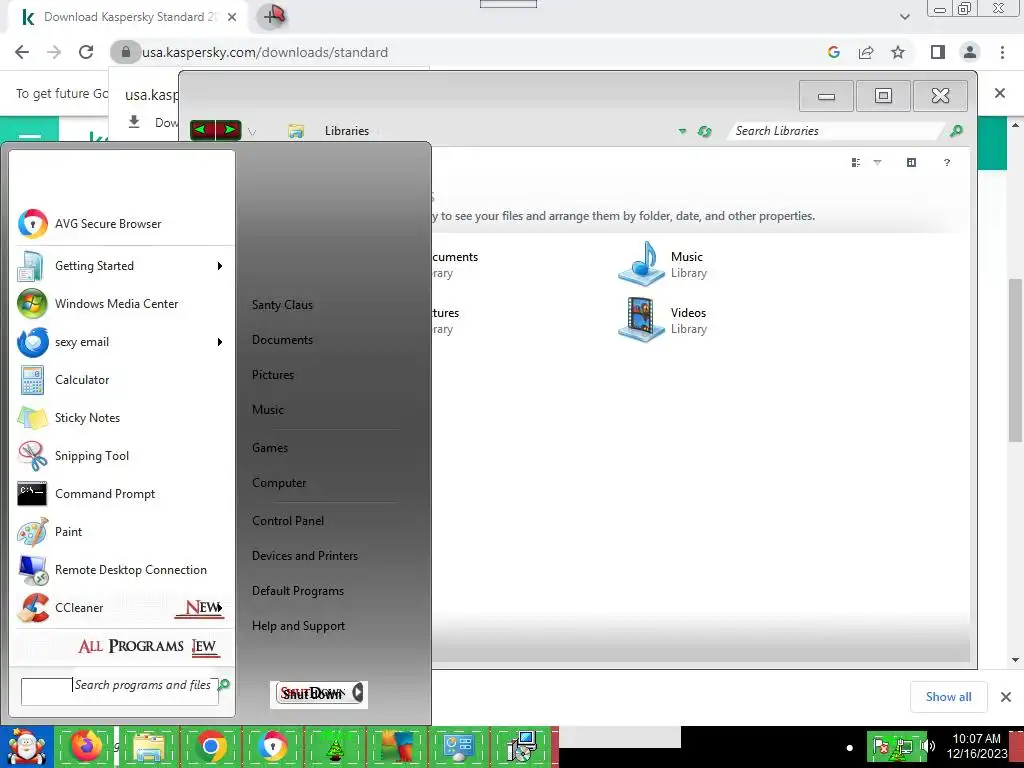Open AVG Secure Browser from Start menu

[x=121, y=224]
